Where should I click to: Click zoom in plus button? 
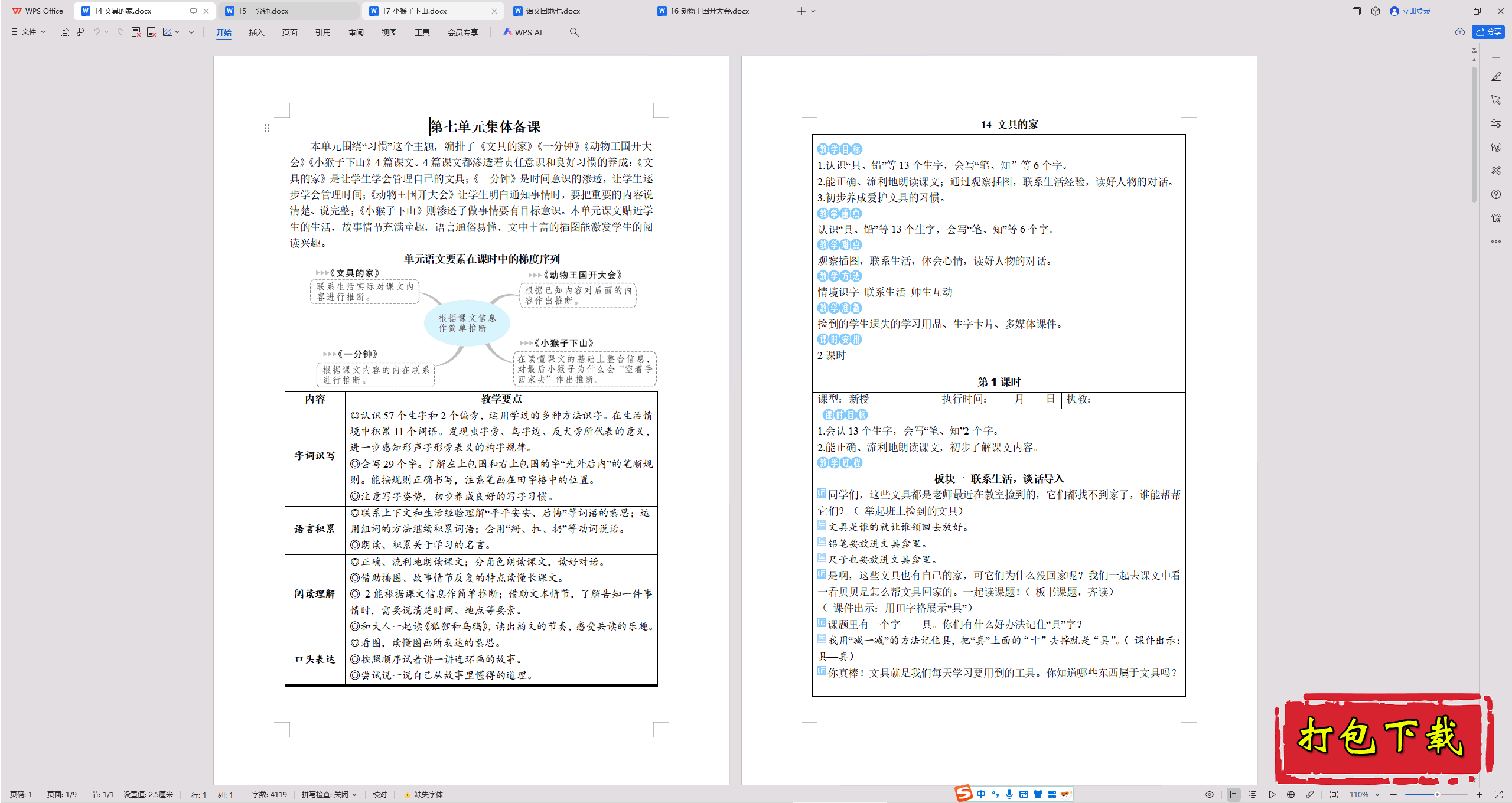point(1480,795)
